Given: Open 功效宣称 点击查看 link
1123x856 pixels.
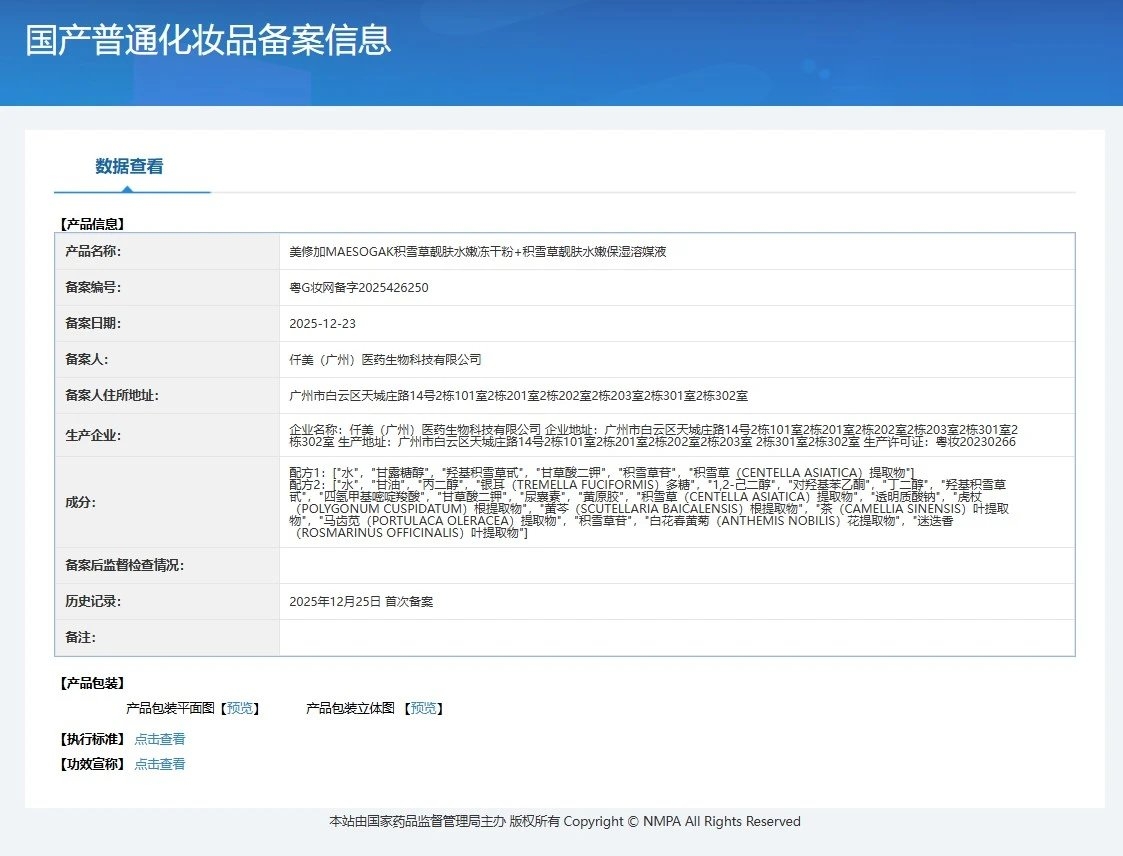Looking at the screenshot, I should point(160,764).
